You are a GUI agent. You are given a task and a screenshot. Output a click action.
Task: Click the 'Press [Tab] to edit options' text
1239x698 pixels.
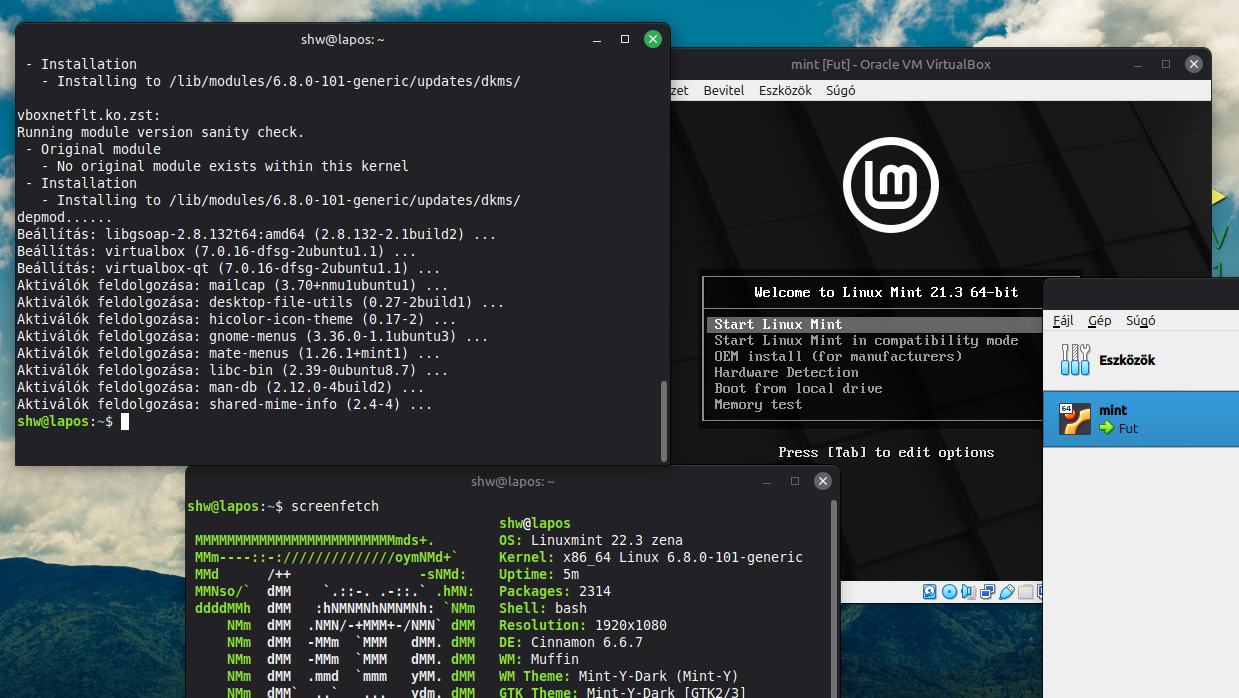coord(886,452)
